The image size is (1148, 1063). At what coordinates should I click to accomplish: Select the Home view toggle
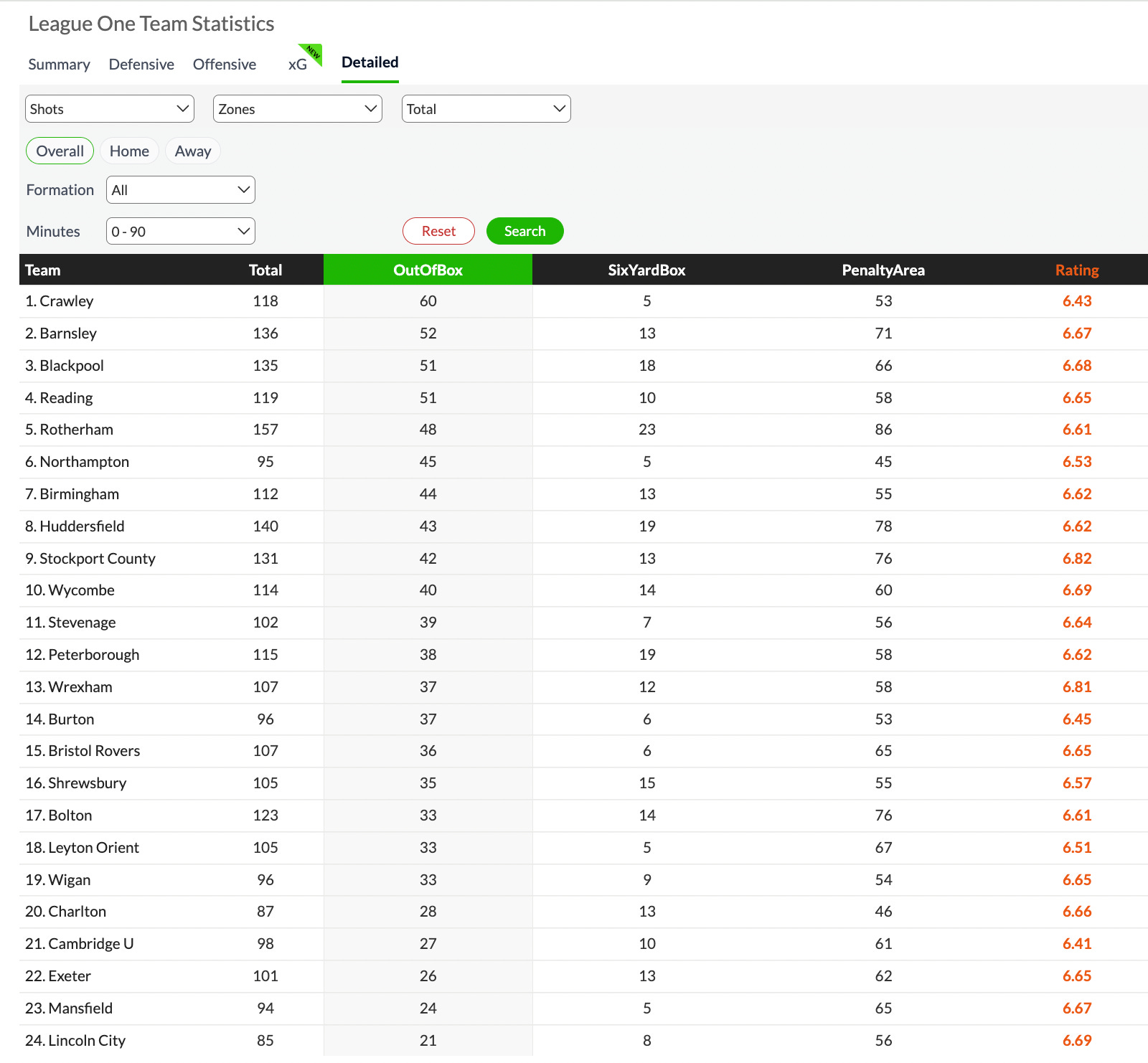(129, 151)
